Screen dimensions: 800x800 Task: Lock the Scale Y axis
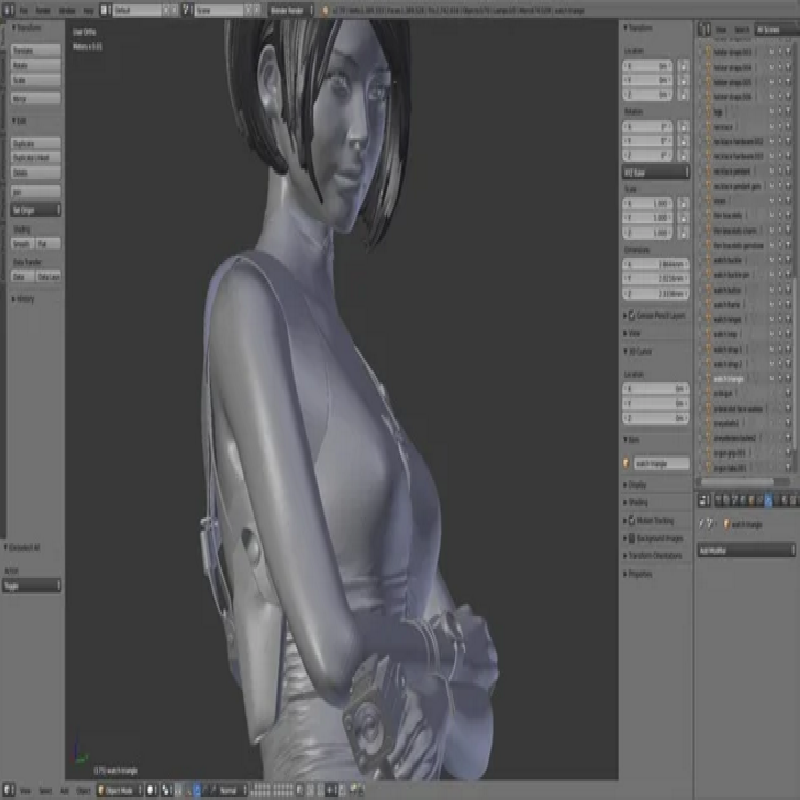pos(684,218)
